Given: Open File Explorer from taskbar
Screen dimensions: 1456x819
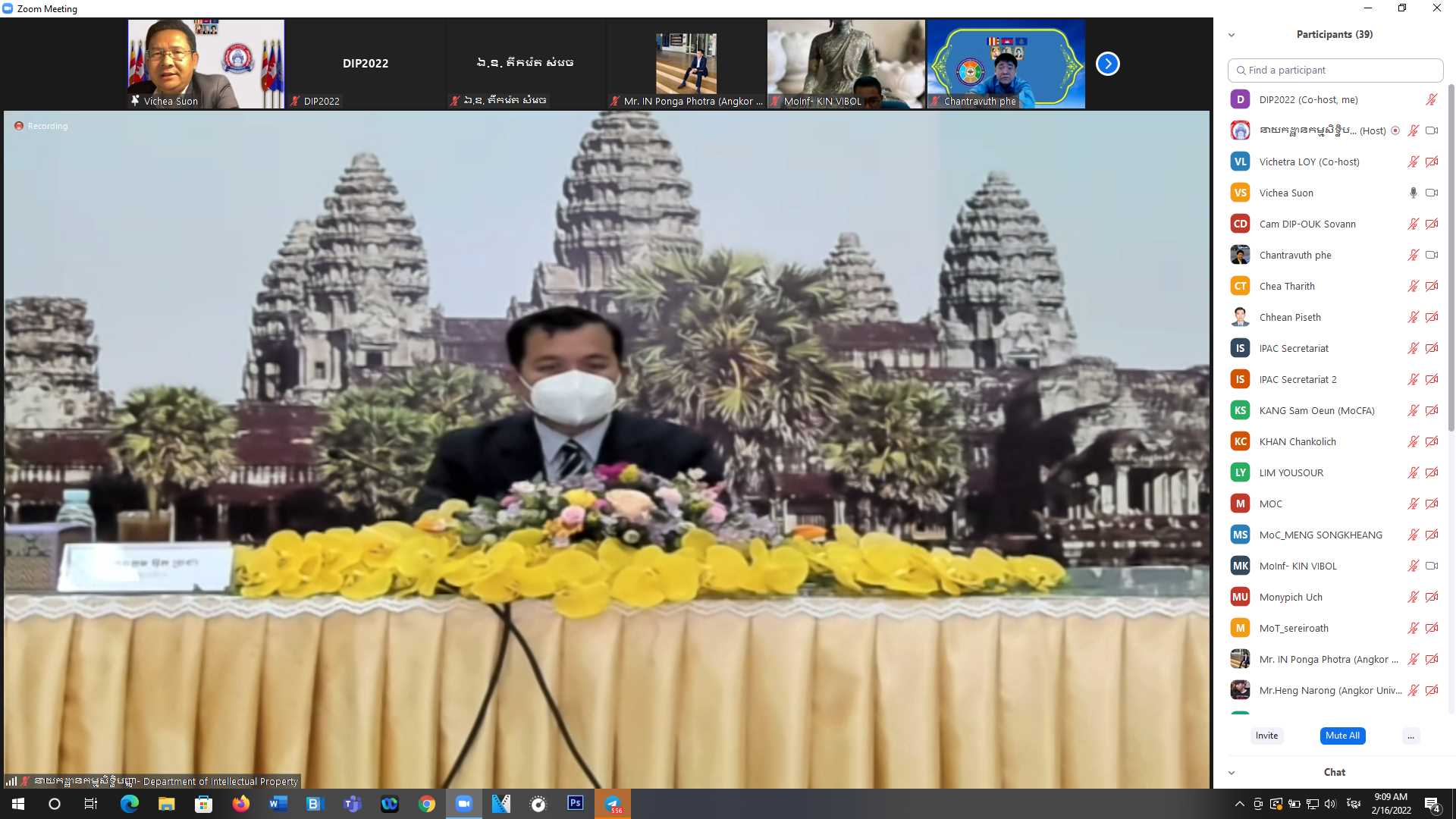Looking at the screenshot, I should click(167, 804).
